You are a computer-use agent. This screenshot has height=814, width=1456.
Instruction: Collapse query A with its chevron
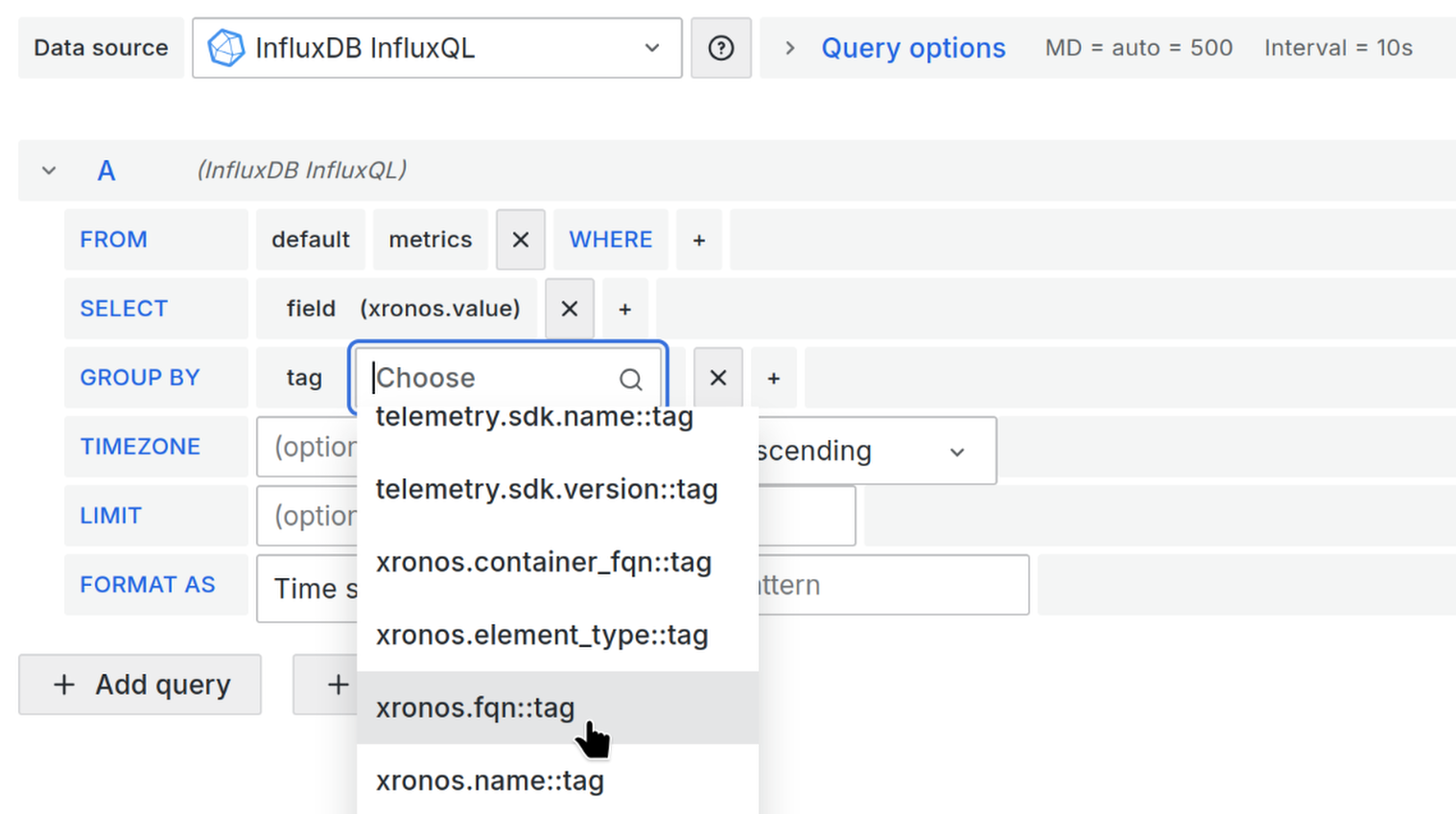tap(49, 171)
